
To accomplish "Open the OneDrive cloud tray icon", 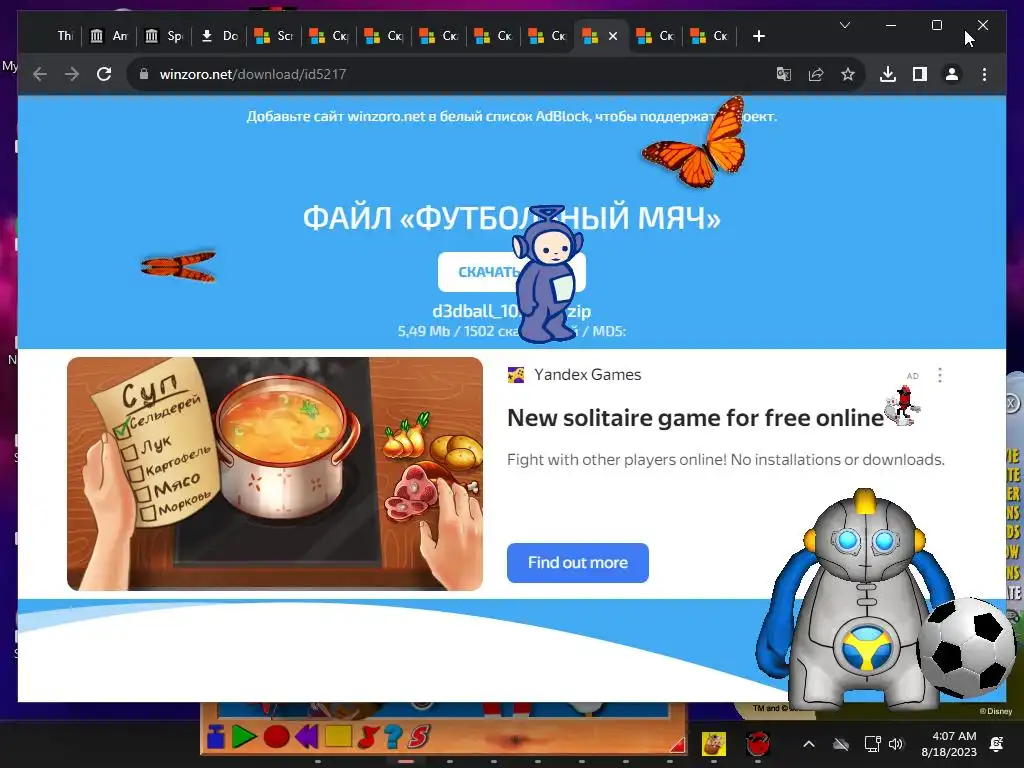I will tap(841, 744).
